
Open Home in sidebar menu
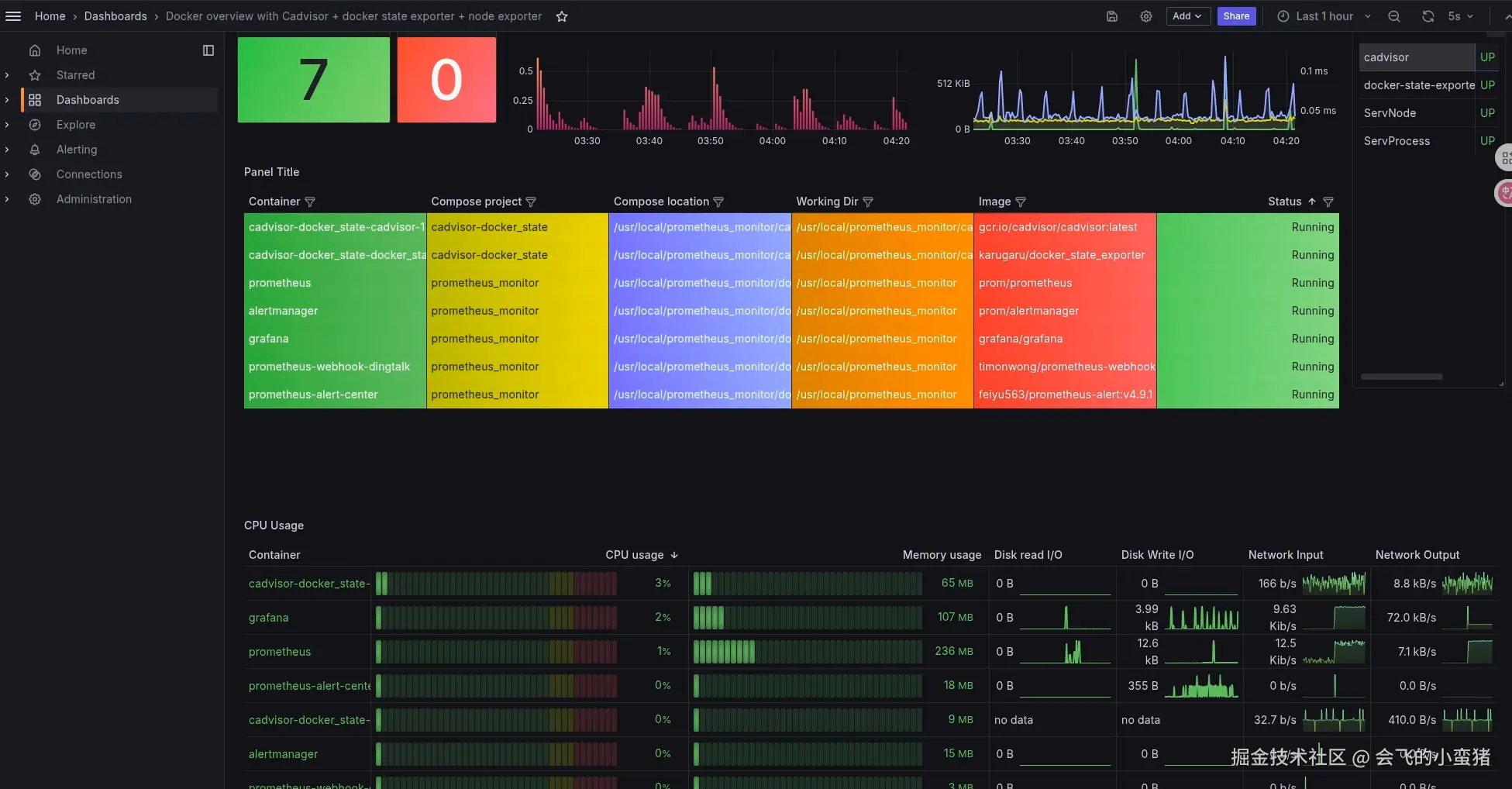(71, 50)
